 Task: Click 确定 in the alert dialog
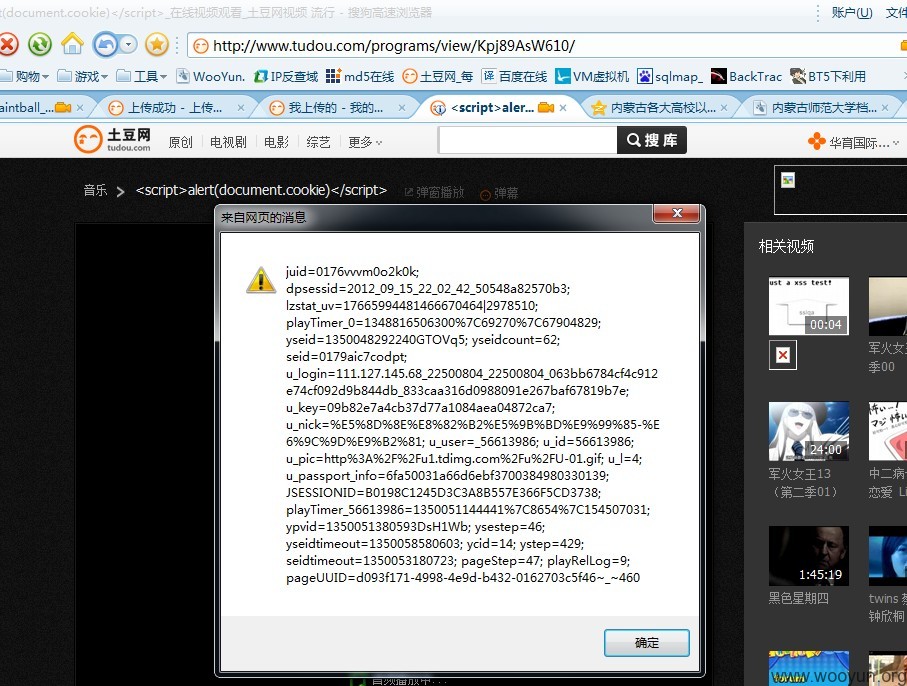pyautogui.click(x=647, y=643)
